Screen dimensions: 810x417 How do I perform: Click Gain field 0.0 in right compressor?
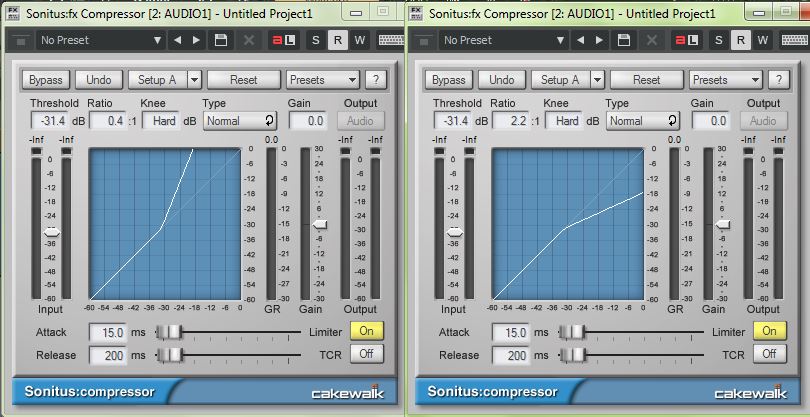coord(711,121)
